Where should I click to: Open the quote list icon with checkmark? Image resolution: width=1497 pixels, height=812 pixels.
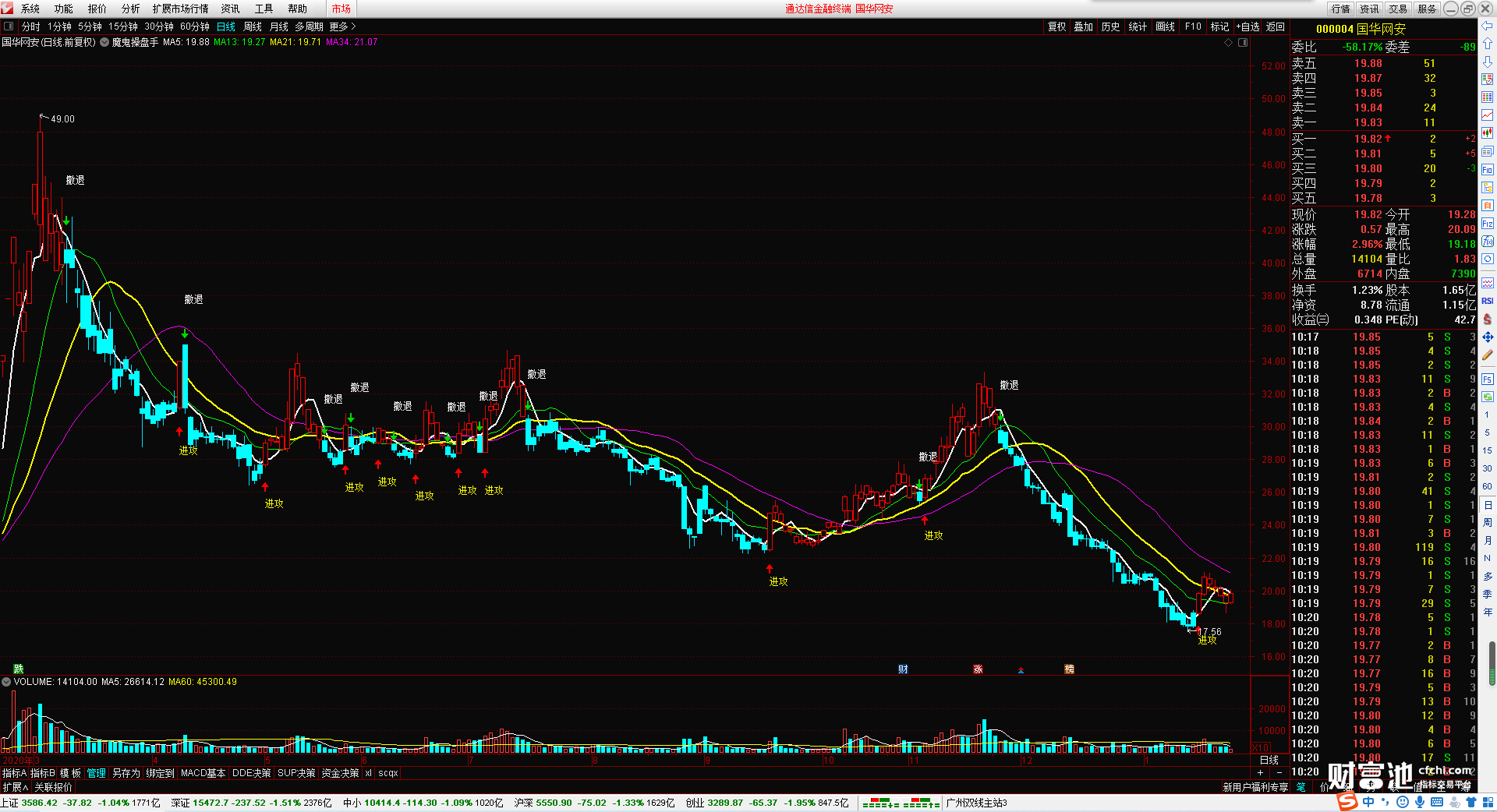click(x=1487, y=79)
